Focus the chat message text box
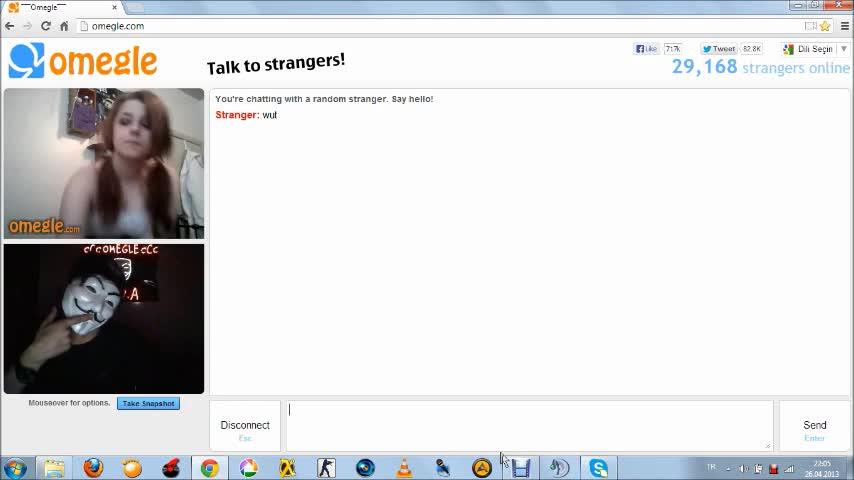This screenshot has height=480, width=854. (529, 426)
